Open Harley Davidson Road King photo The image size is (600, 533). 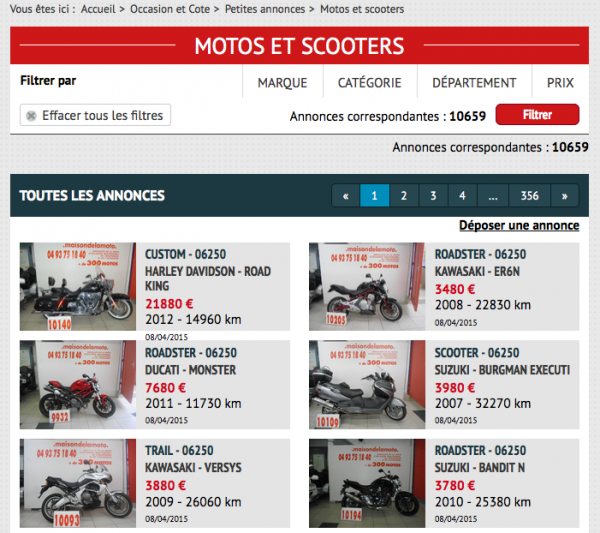78,286
